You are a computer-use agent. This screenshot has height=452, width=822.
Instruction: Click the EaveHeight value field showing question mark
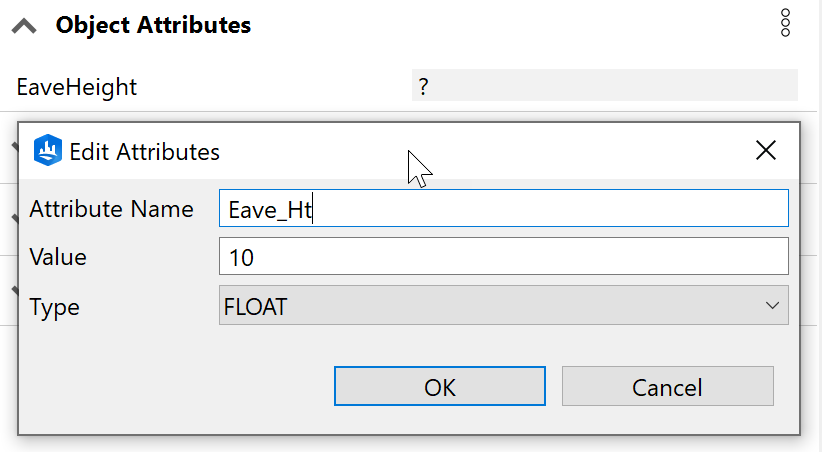click(x=604, y=87)
